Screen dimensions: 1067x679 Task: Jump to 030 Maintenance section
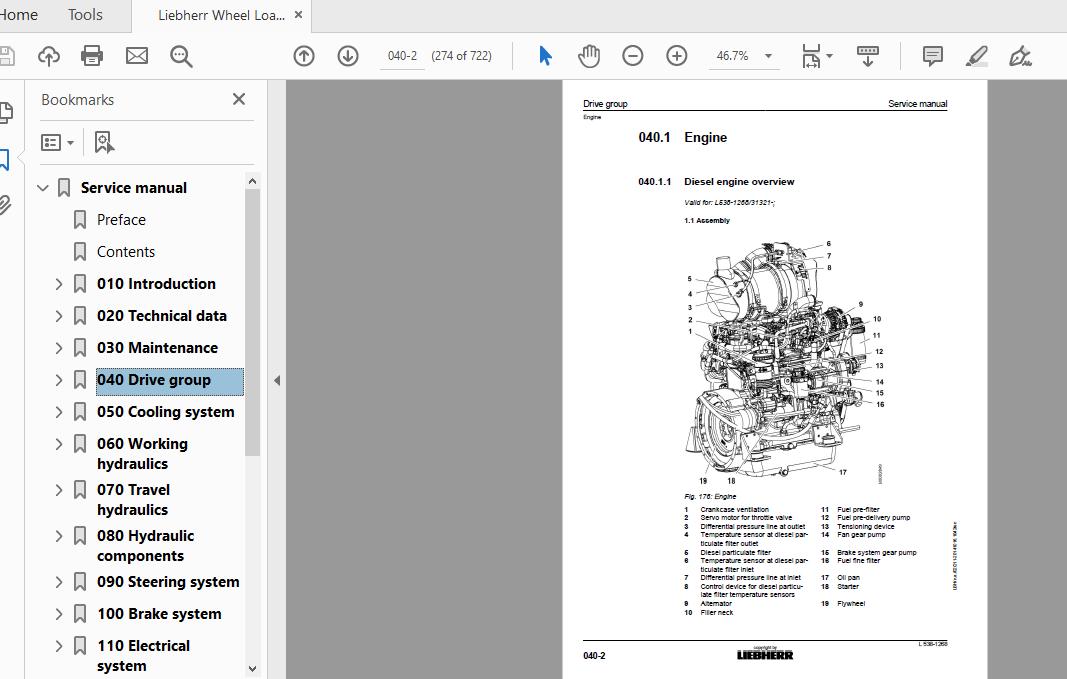tap(157, 348)
